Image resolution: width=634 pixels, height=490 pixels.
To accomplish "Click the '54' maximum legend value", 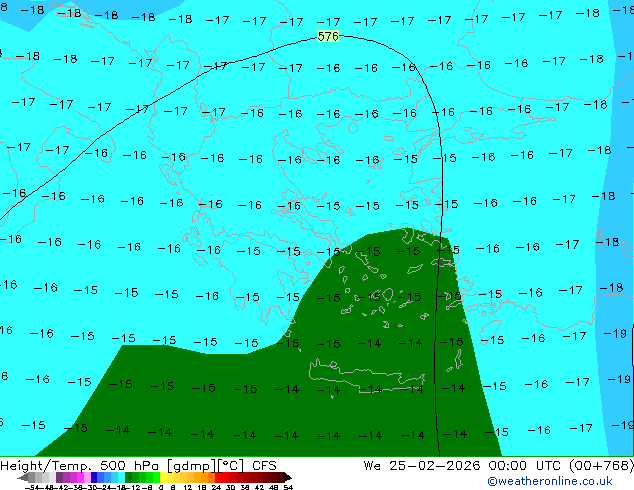I will 289,488.
